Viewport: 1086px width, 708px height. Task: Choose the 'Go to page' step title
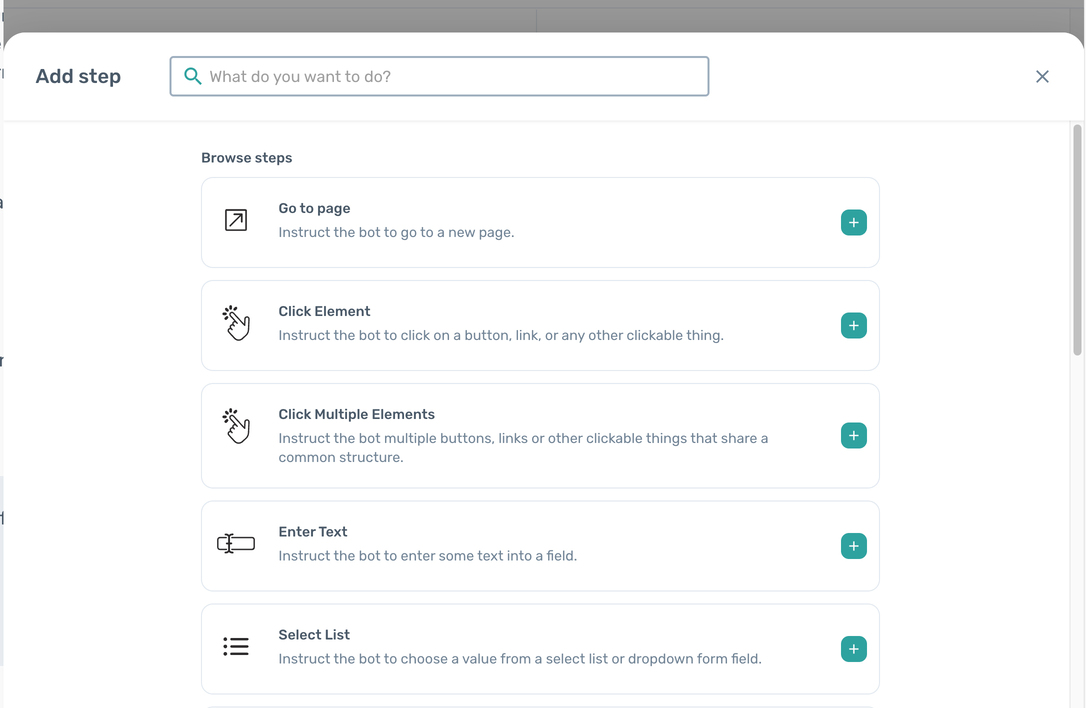(314, 208)
